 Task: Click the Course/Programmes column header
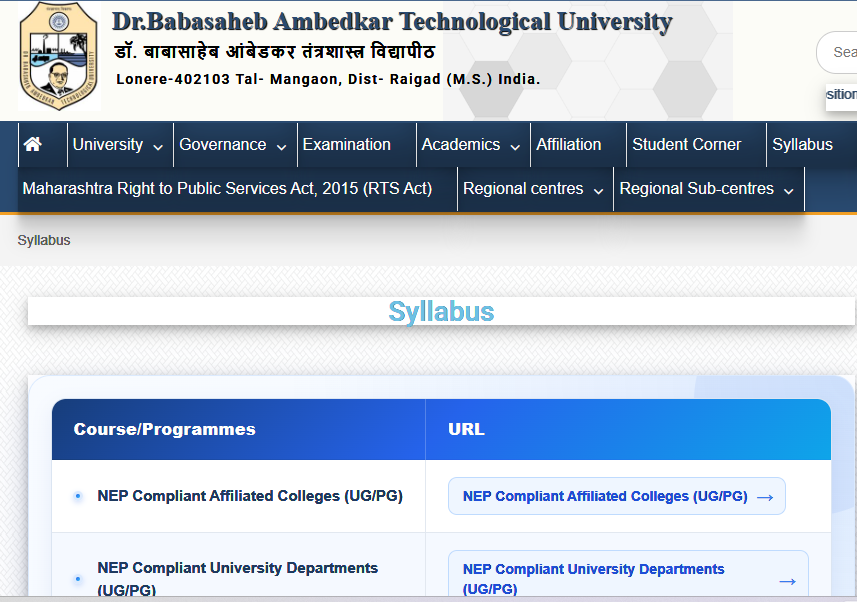point(165,430)
